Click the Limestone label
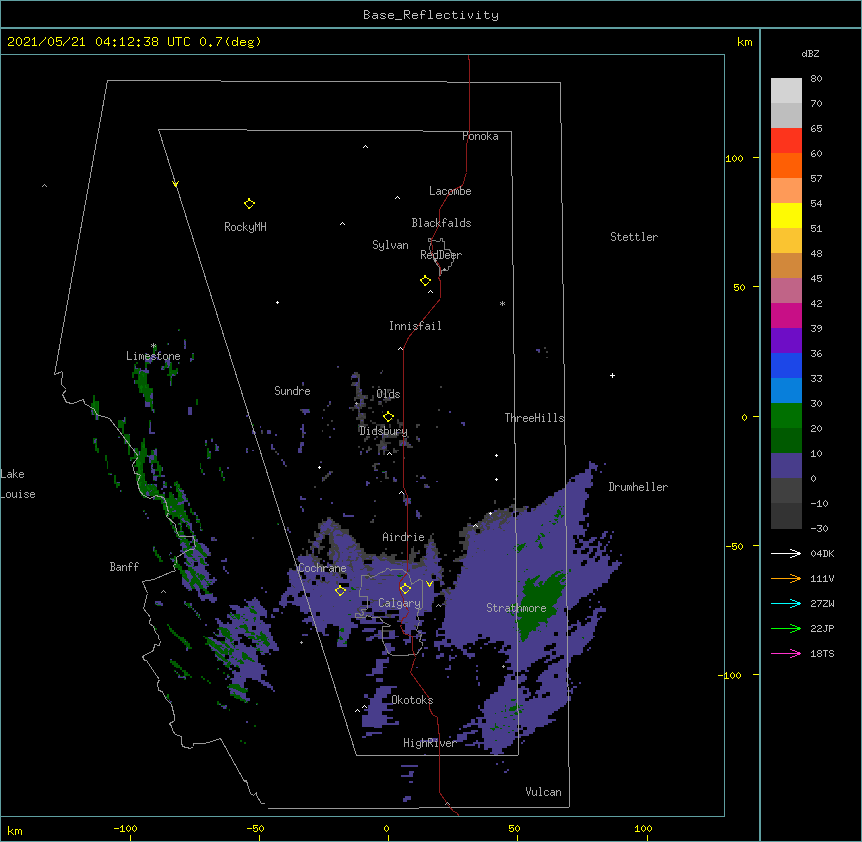This screenshot has height=842, width=862. coord(153,356)
